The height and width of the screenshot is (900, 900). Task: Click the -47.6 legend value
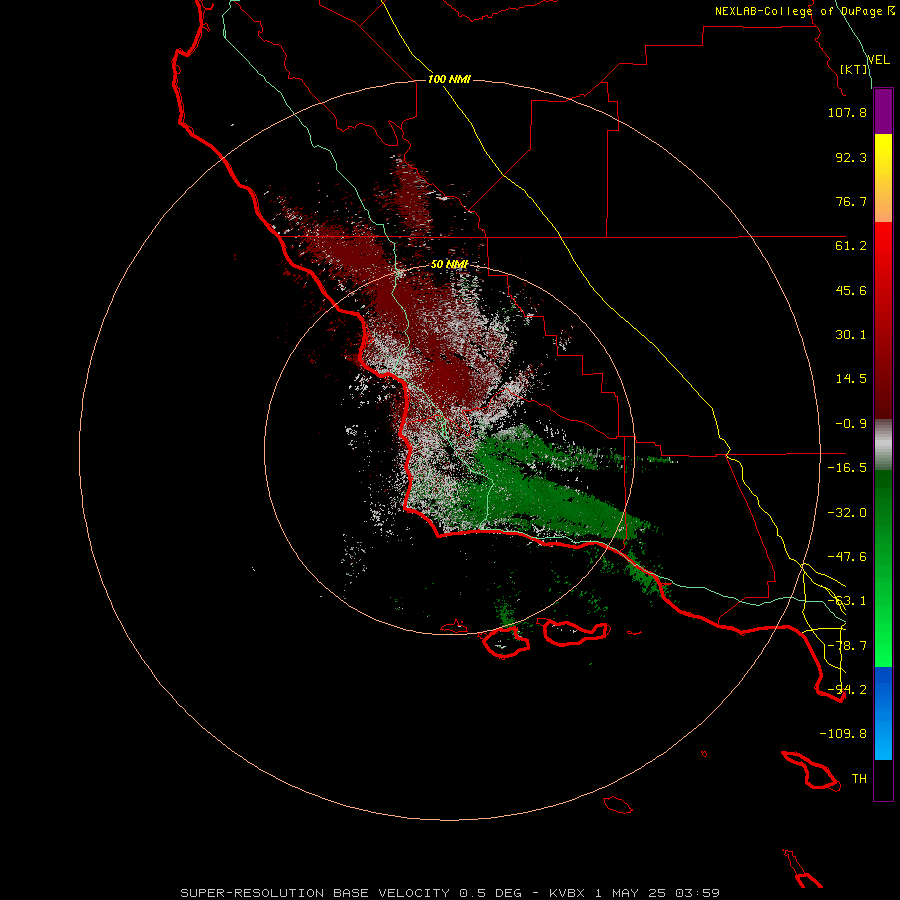(847, 557)
